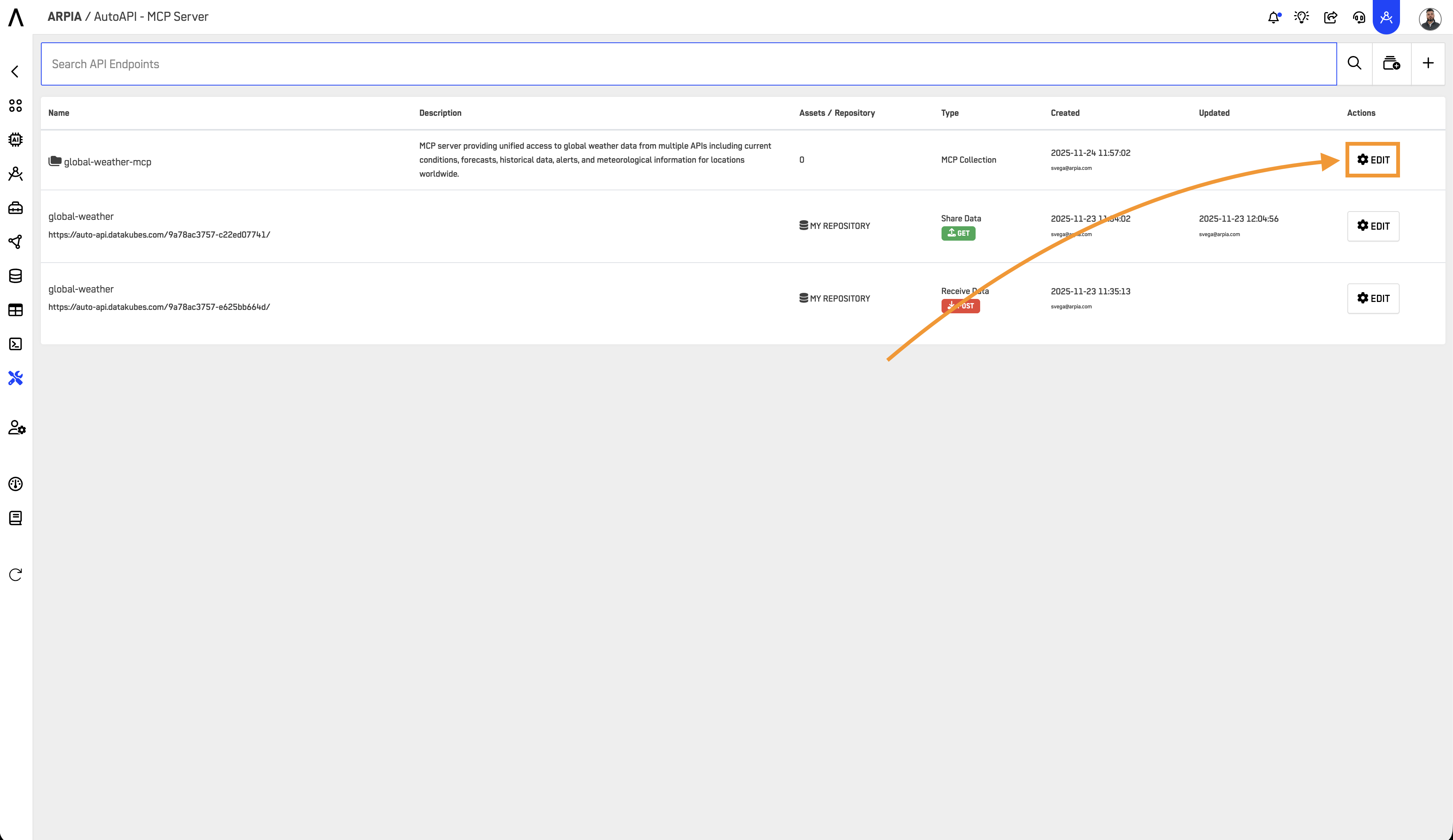This screenshot has height=840, width=1453.
Task: Open the lightbulb tips icon
Action: pos(1301,17)
